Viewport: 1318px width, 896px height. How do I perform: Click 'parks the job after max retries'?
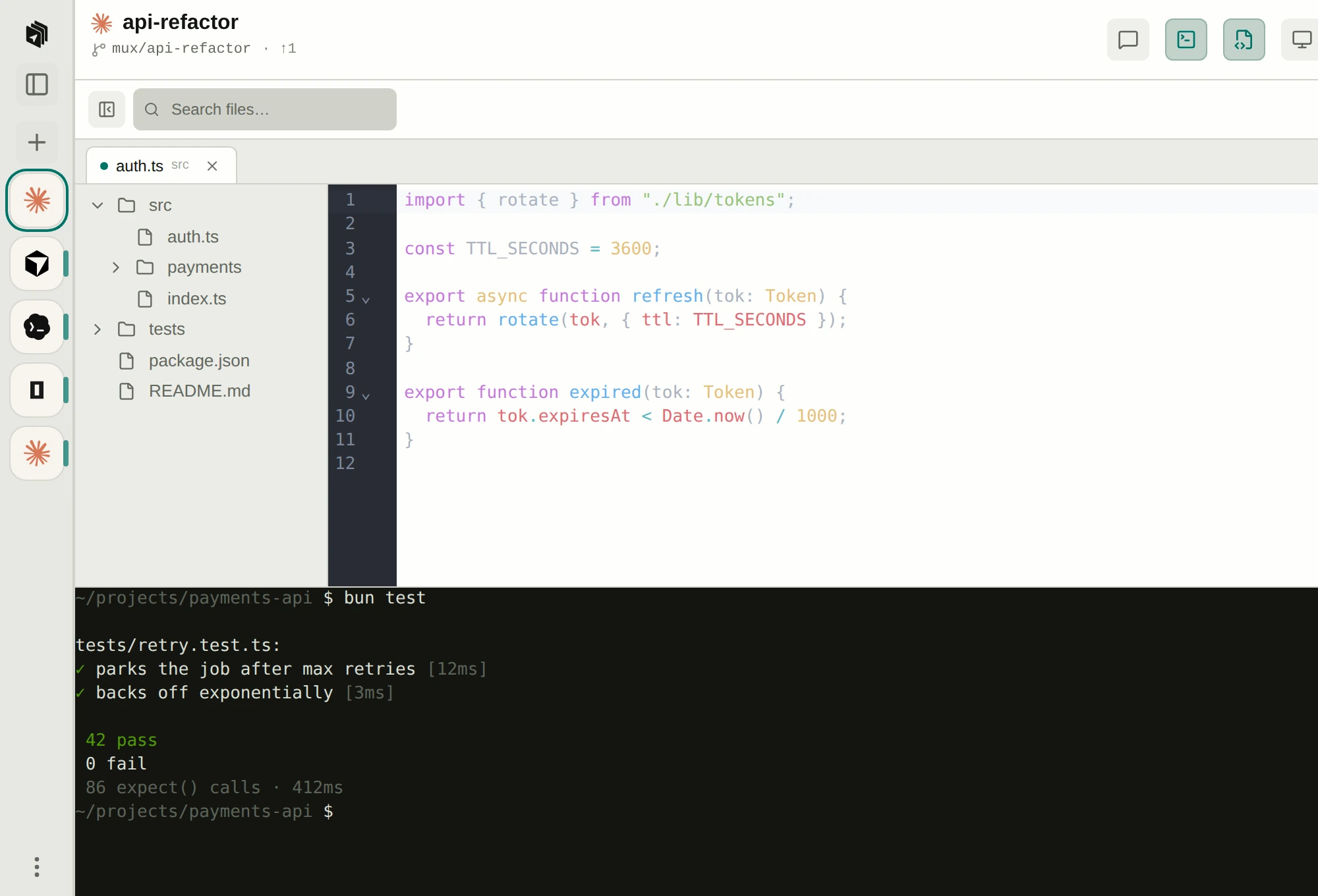click(256, 669)
